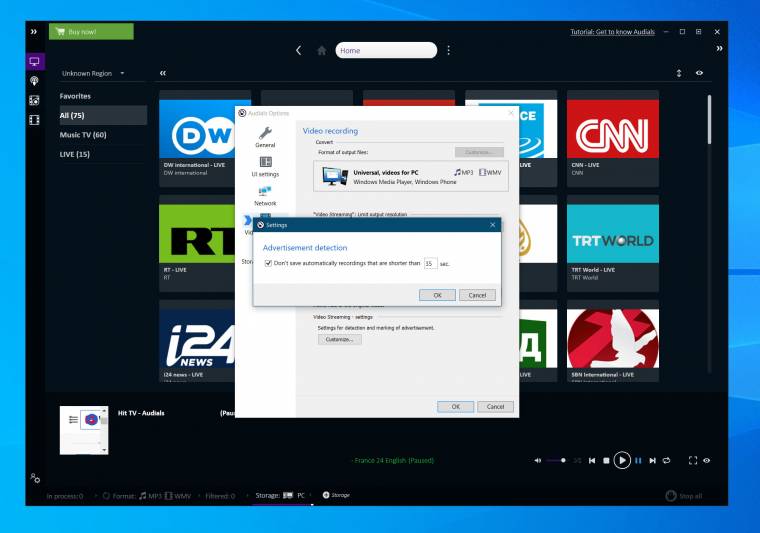Select UI settings in Audials Options
The height and width of the screenshot is (533, 760).
point(265,166)
